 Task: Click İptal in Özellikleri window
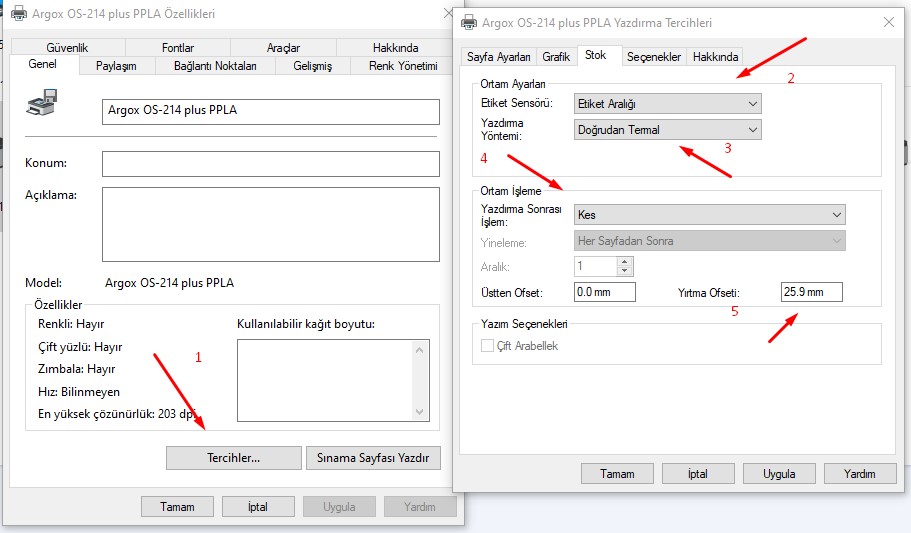pyautogui.click(x=258, y=507)
